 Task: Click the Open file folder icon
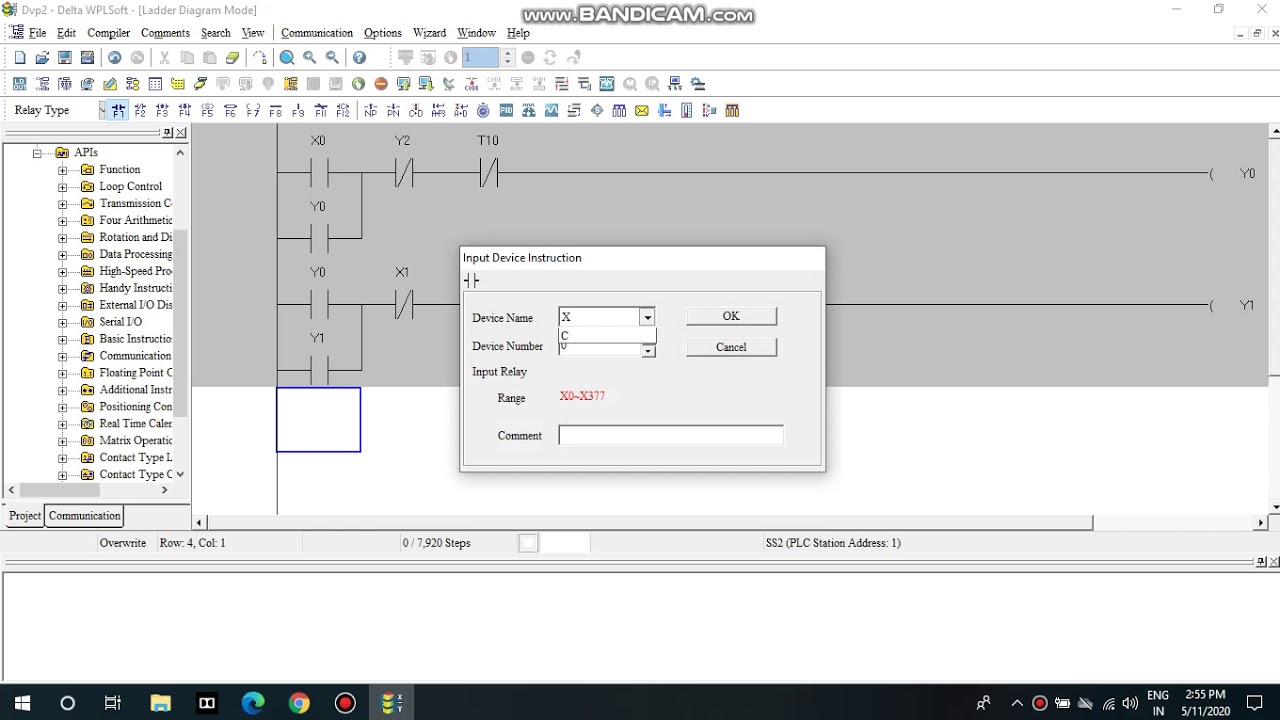[42, 58]
